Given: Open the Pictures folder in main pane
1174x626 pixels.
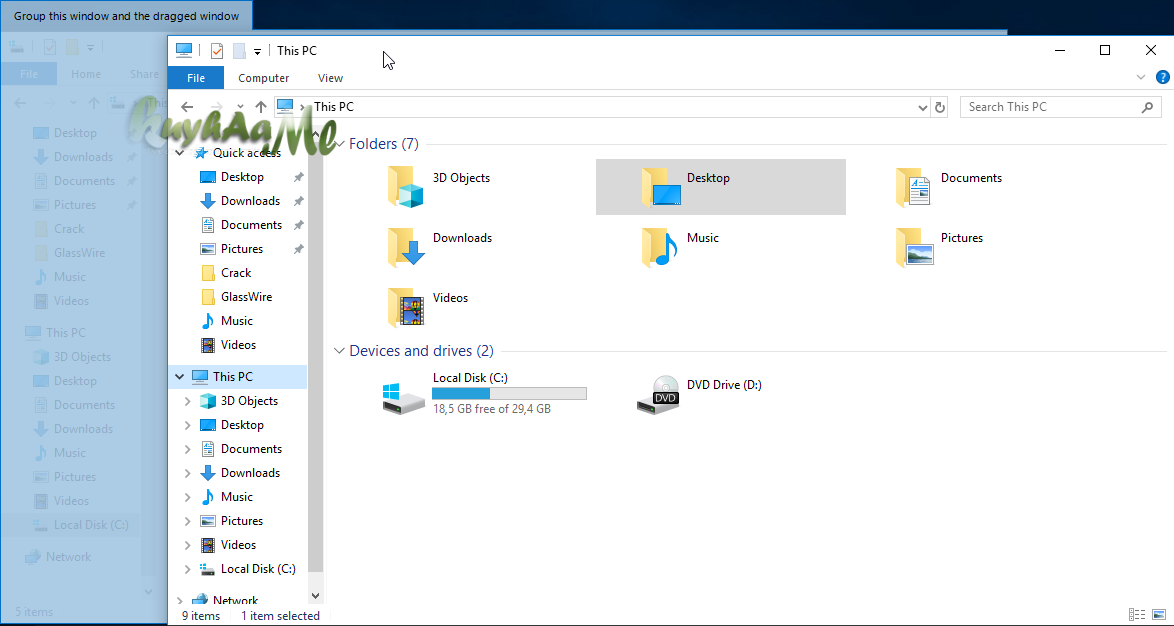Looking at the screenshot, I should (913, 246).
